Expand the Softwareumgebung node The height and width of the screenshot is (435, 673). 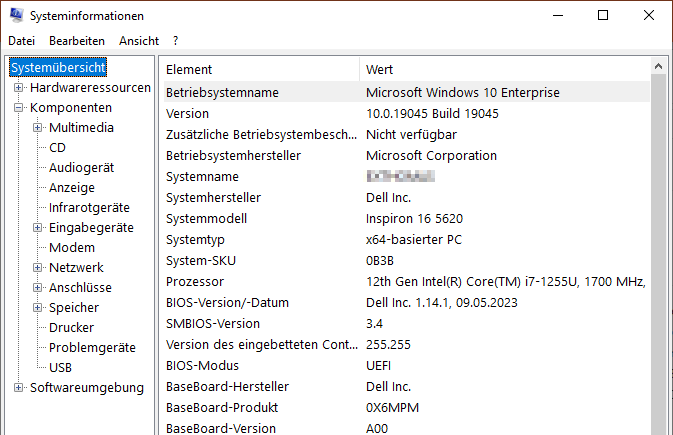point(18,387)
